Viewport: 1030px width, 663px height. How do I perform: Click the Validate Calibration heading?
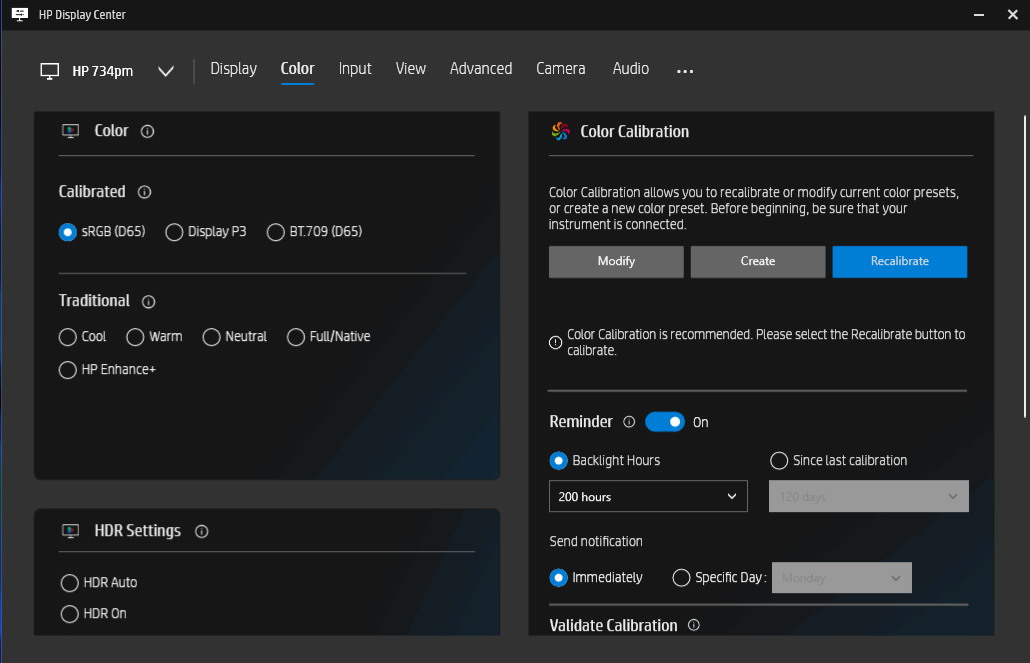614,626
